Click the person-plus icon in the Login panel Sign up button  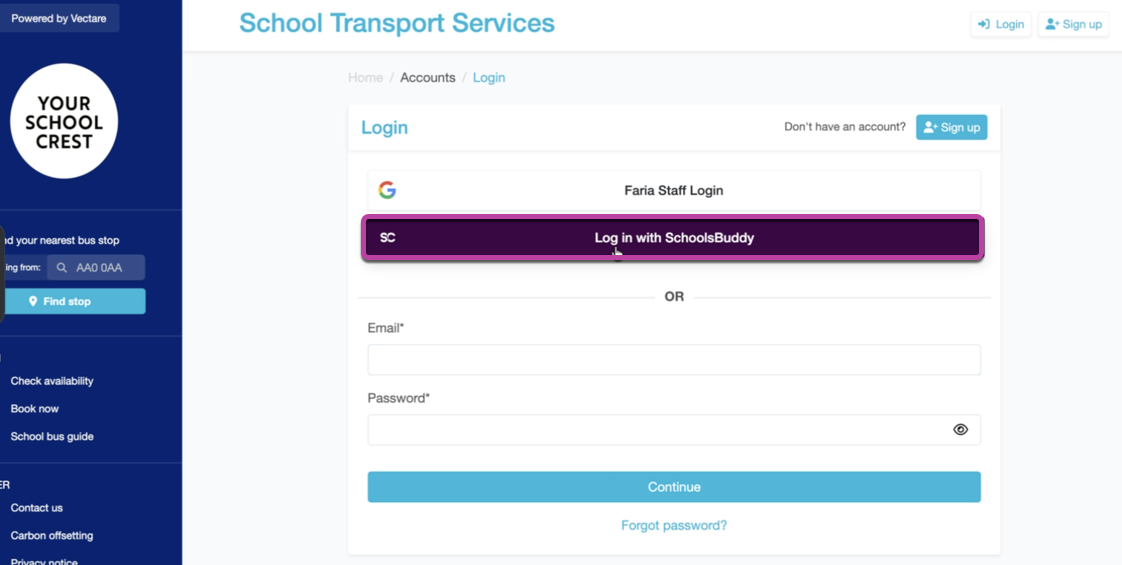click(x=930, y=127)
